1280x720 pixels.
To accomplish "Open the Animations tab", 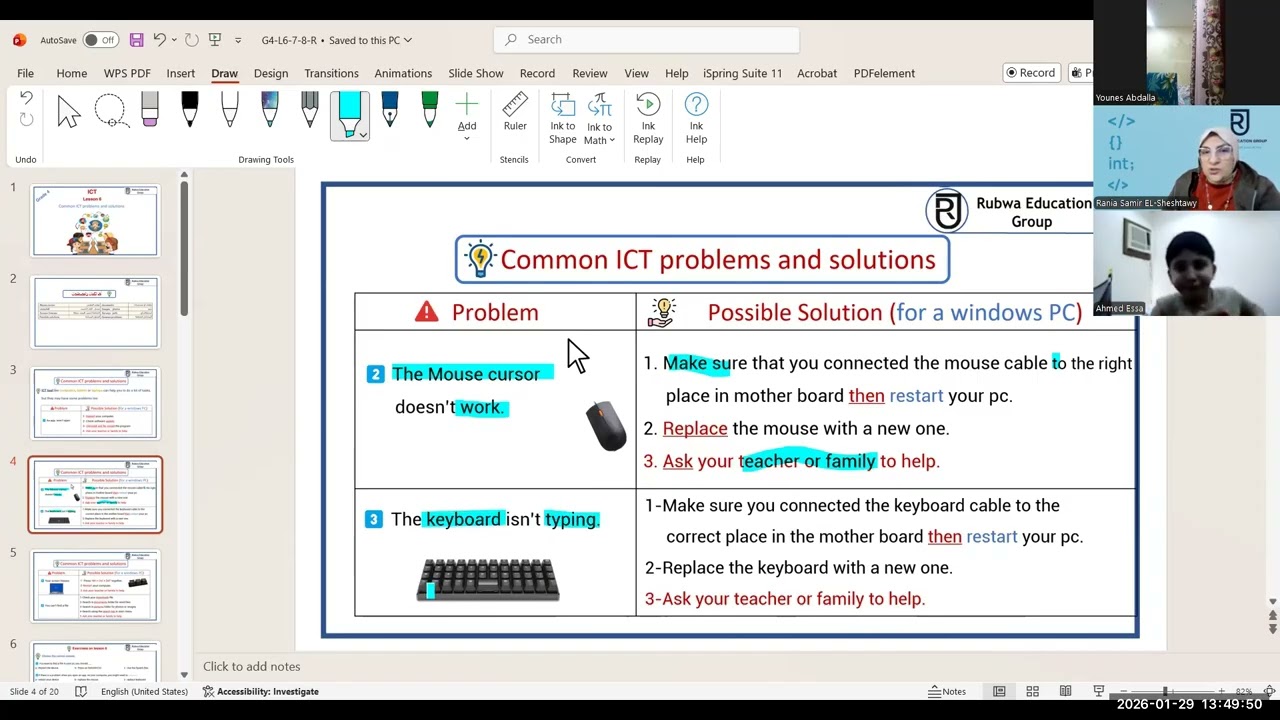I will [x=403, y=73].
